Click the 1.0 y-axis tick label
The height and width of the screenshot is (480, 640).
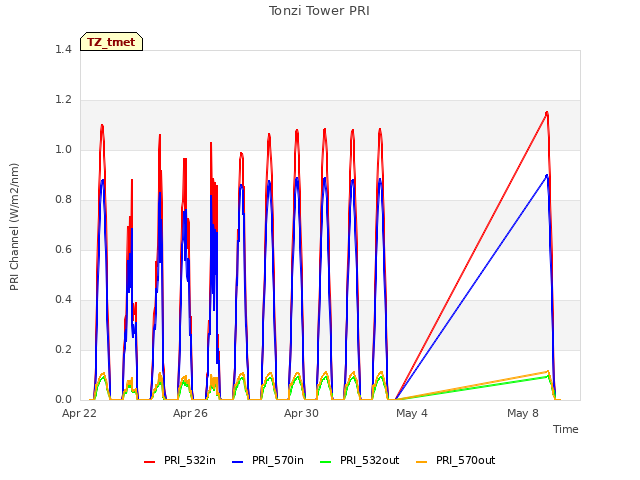coord(63,149)
